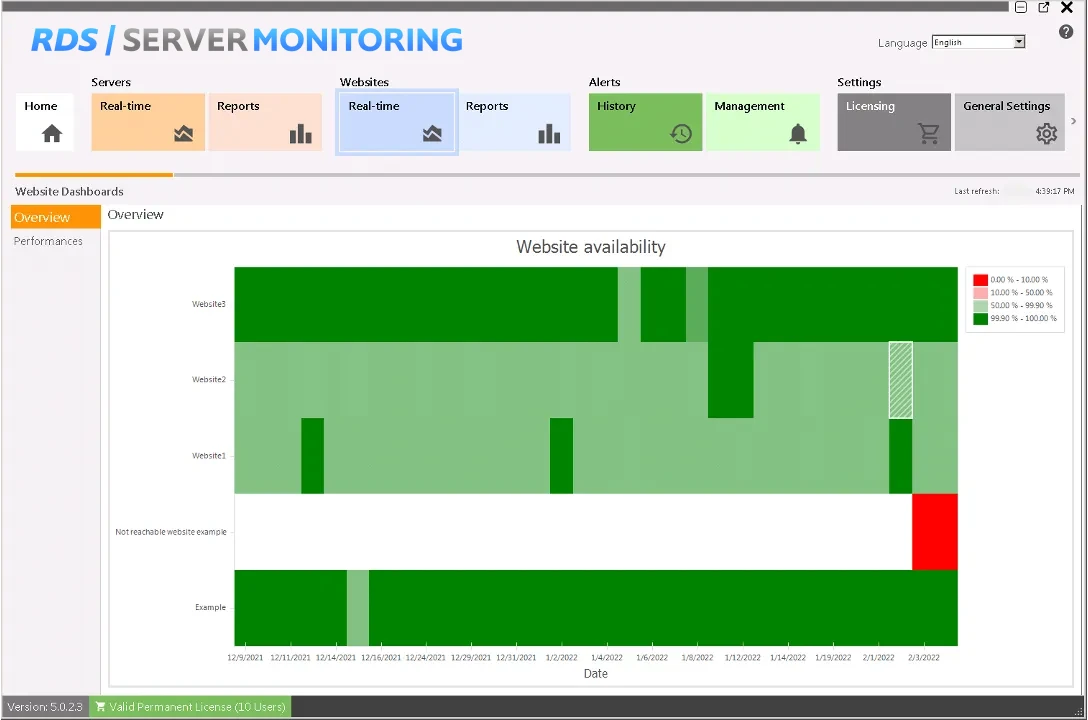Open the Language dropdown

point(978,42)
